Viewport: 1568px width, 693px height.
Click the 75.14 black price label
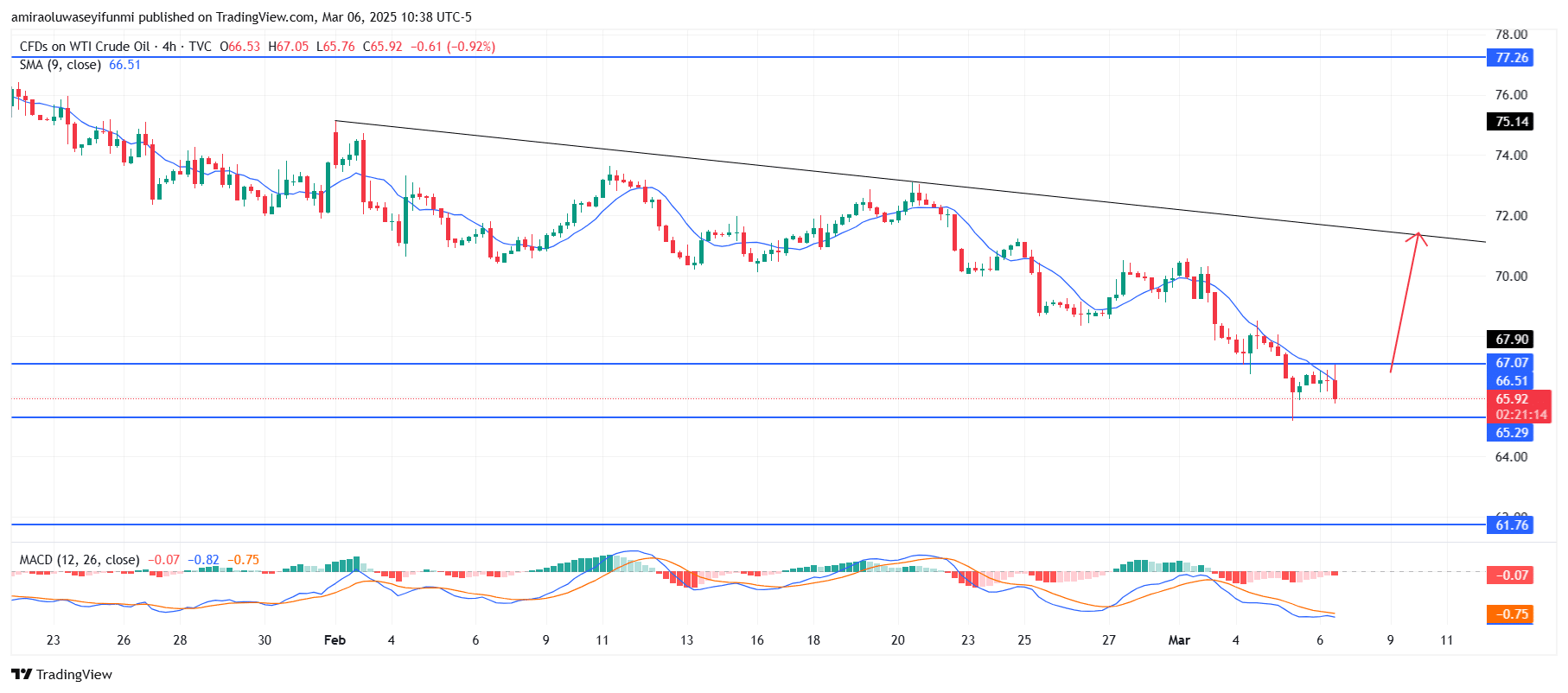point(1512,122)
